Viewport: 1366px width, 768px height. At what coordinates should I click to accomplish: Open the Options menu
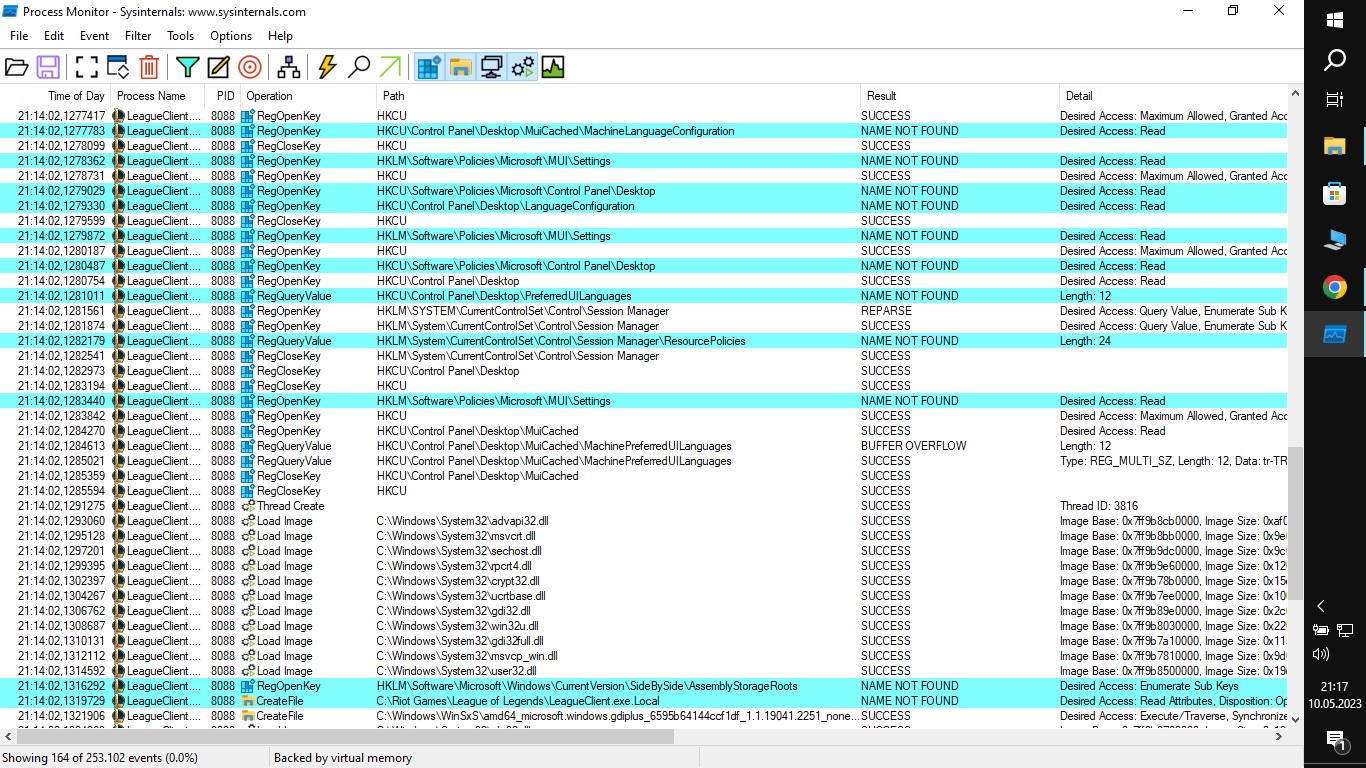tap(231, 36)
